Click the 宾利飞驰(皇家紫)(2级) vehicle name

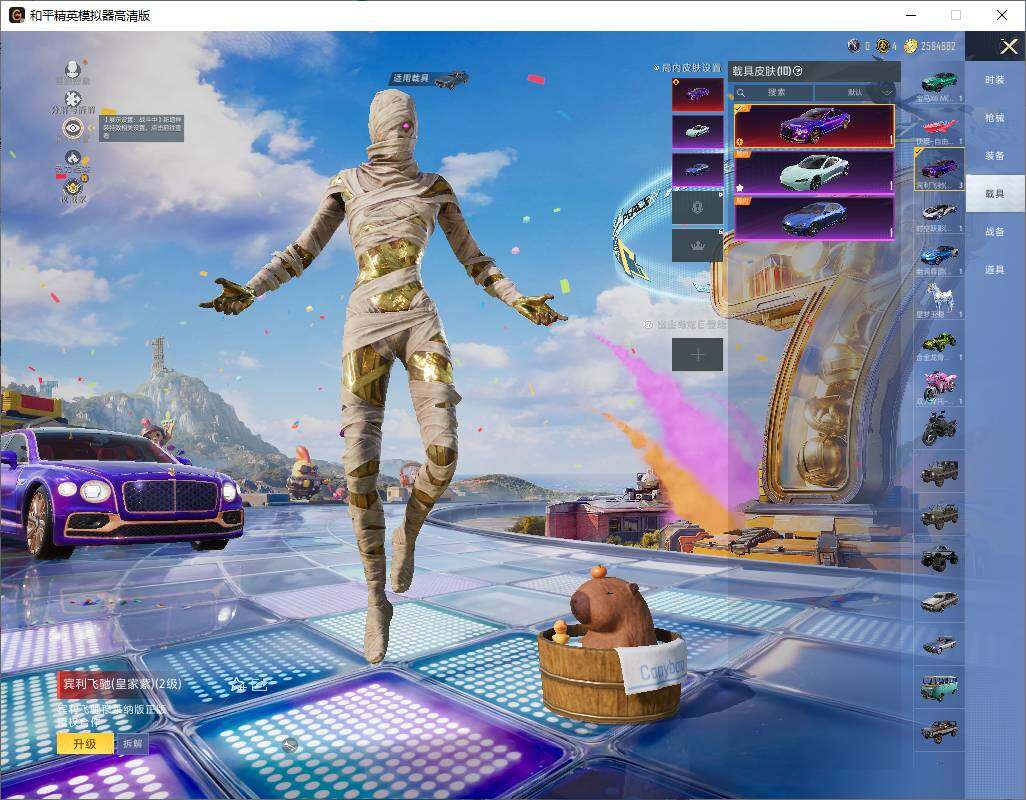coord(122,684)
